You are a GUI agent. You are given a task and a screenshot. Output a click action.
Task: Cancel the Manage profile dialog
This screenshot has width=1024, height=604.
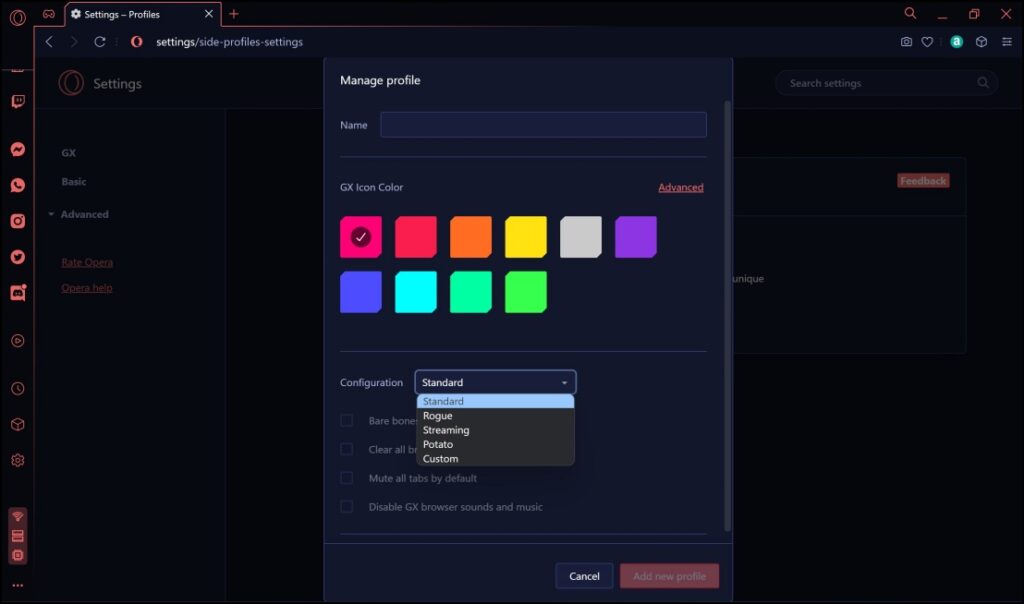tap(584, 576)
